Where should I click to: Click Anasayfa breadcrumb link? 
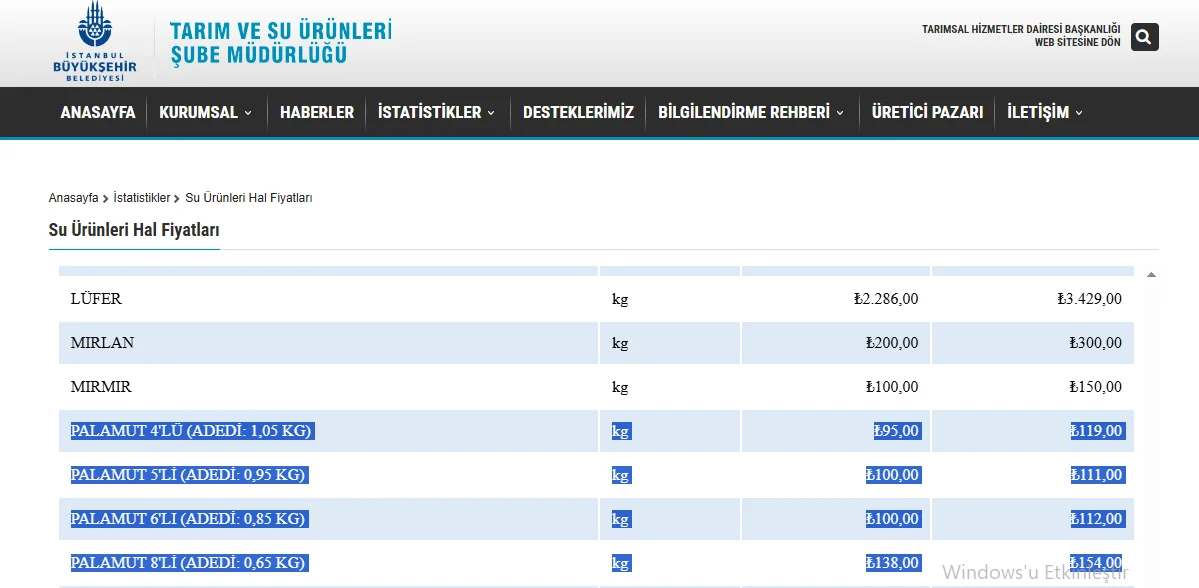pos(73,198)
